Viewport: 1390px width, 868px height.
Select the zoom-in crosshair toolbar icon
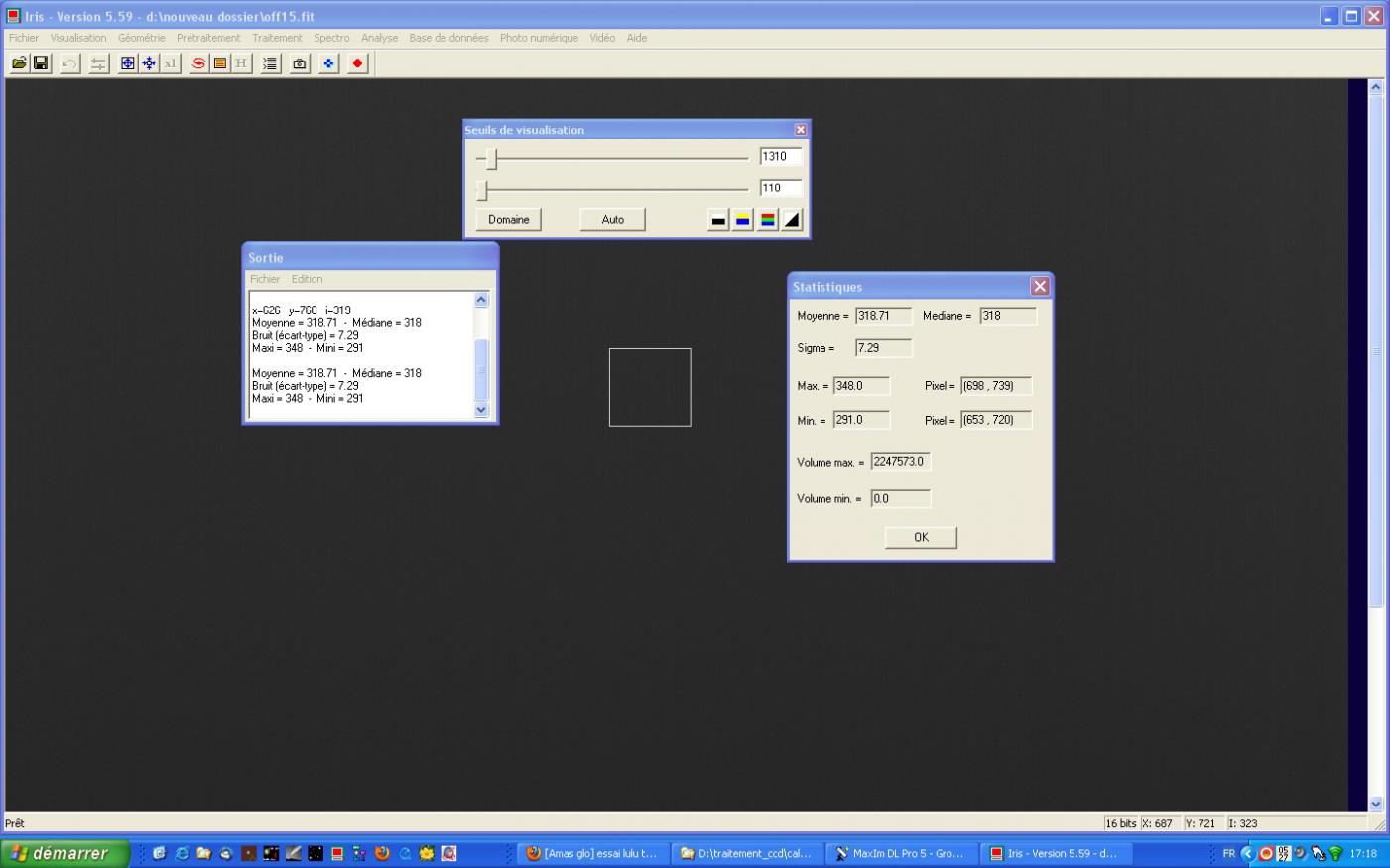[128, 63]
